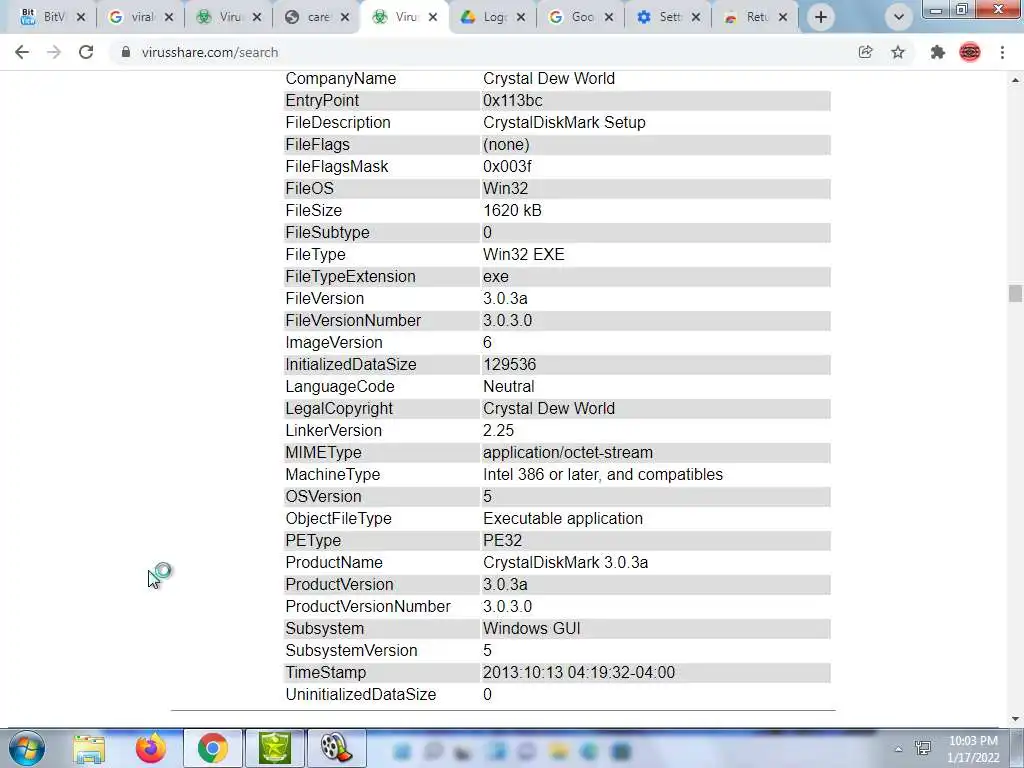Viewport: 1024px width, 768px height.
Task: Click the network tray icon
Action: pyautogui.click(x=923, y=748)
